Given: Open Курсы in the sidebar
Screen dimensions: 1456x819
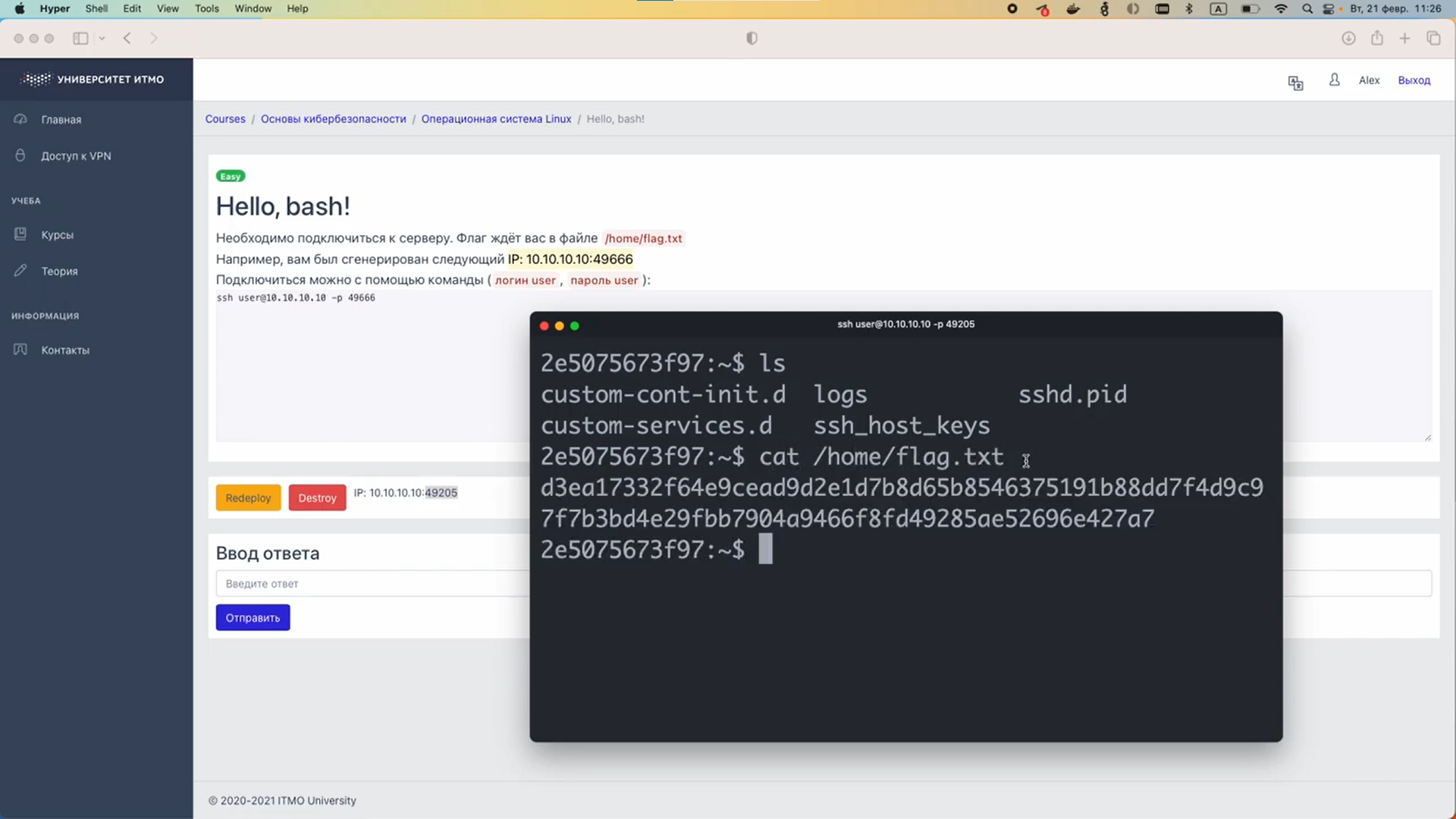Looking at the screenshot, I should 58,235.
